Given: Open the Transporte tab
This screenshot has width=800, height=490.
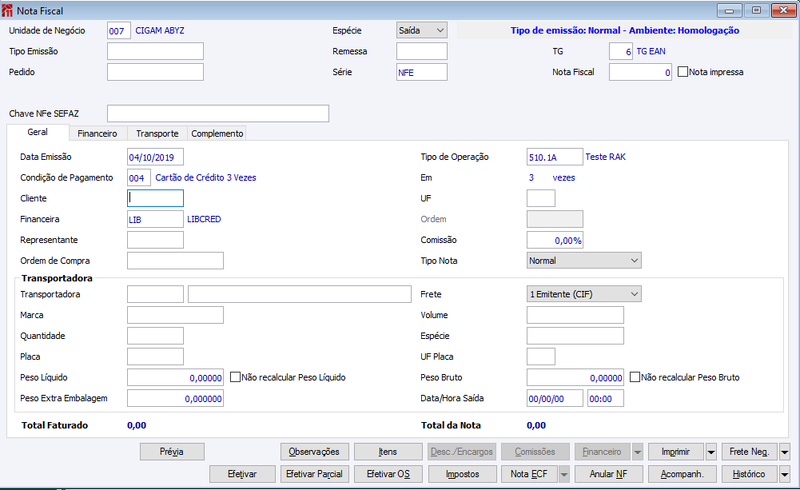Looking at the screenshot, I should pos(157,134).
